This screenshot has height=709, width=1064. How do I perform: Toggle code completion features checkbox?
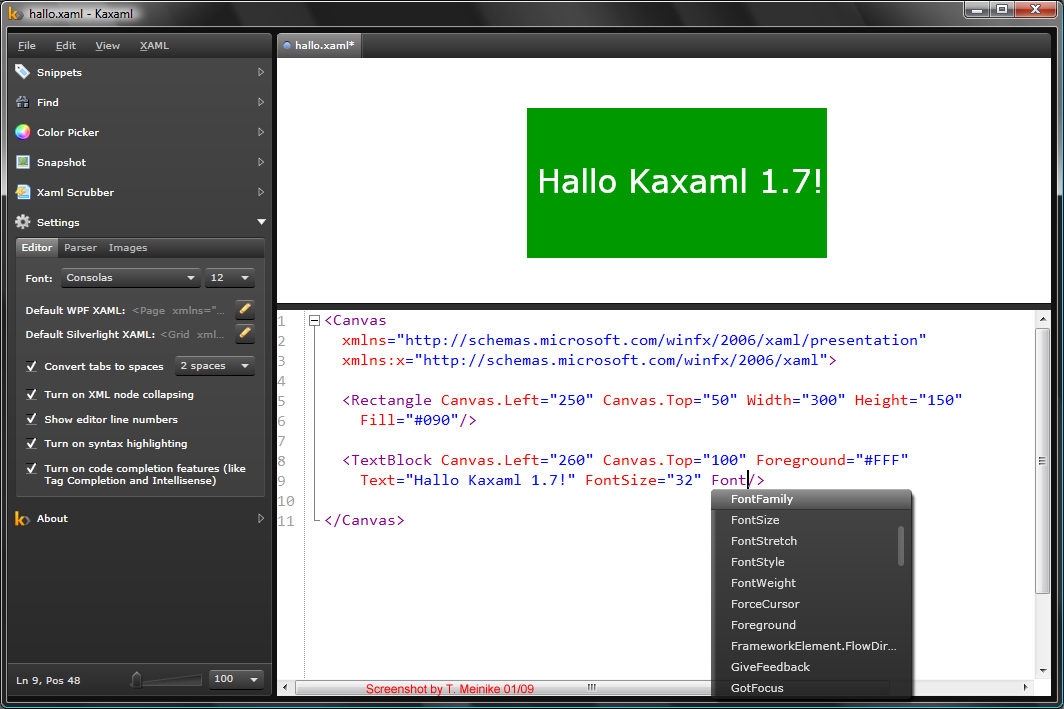(x=31, y=468)
